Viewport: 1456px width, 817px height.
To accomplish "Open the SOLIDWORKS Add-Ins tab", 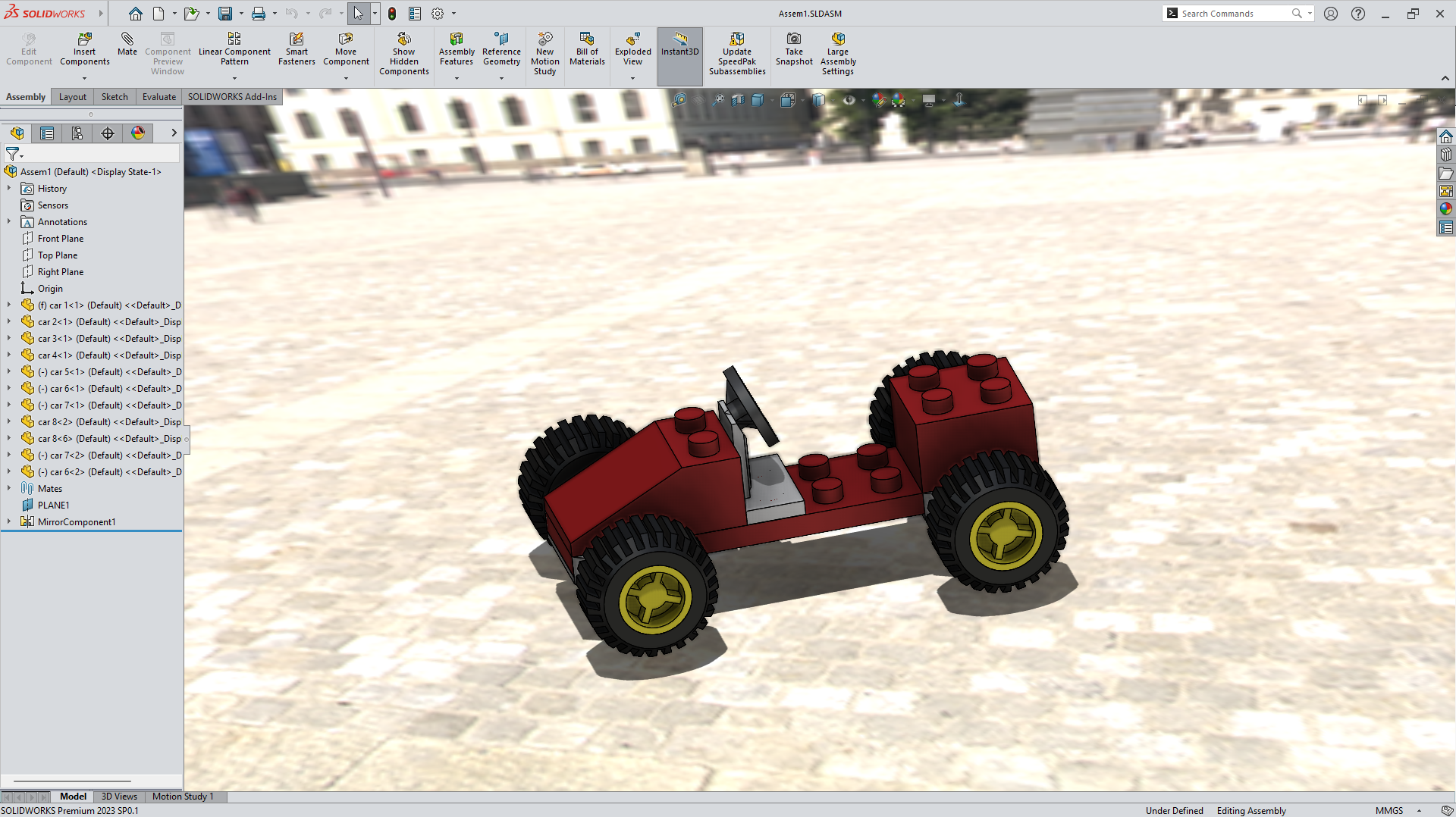I will click(x=232, y=97).
